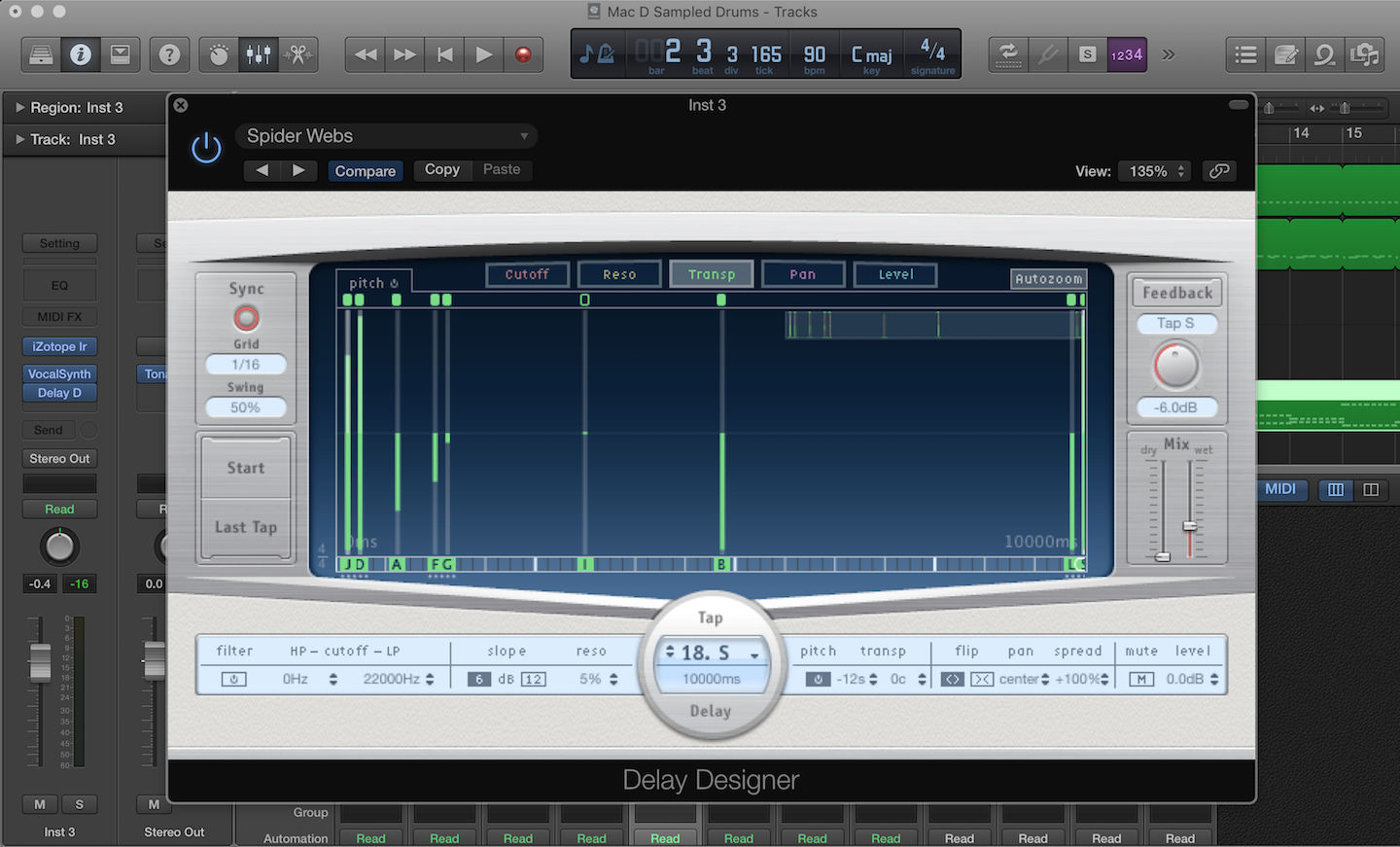Open the View 135% size dropdown
This screenshot has width=1400, height=847.
[x=1154, y=171]
